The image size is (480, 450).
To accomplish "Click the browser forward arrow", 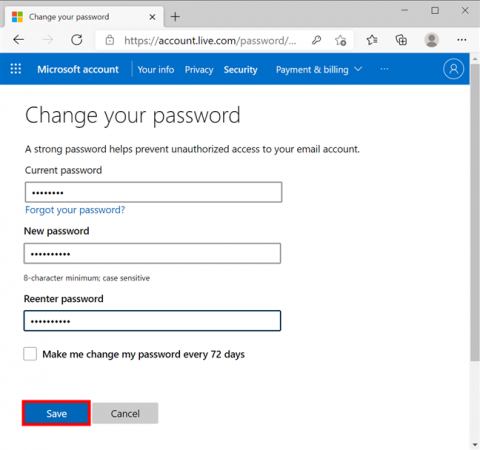I will pos(48,40).
